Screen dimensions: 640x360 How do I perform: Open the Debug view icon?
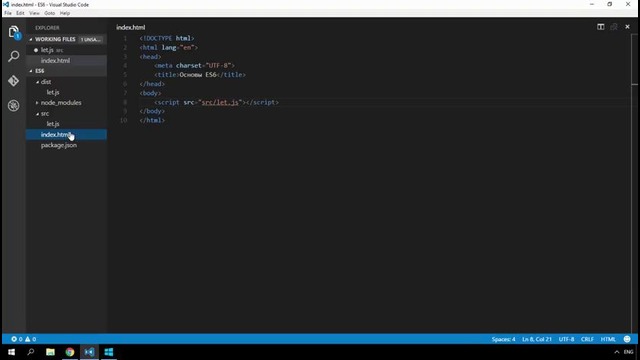(x=13, y=106)
